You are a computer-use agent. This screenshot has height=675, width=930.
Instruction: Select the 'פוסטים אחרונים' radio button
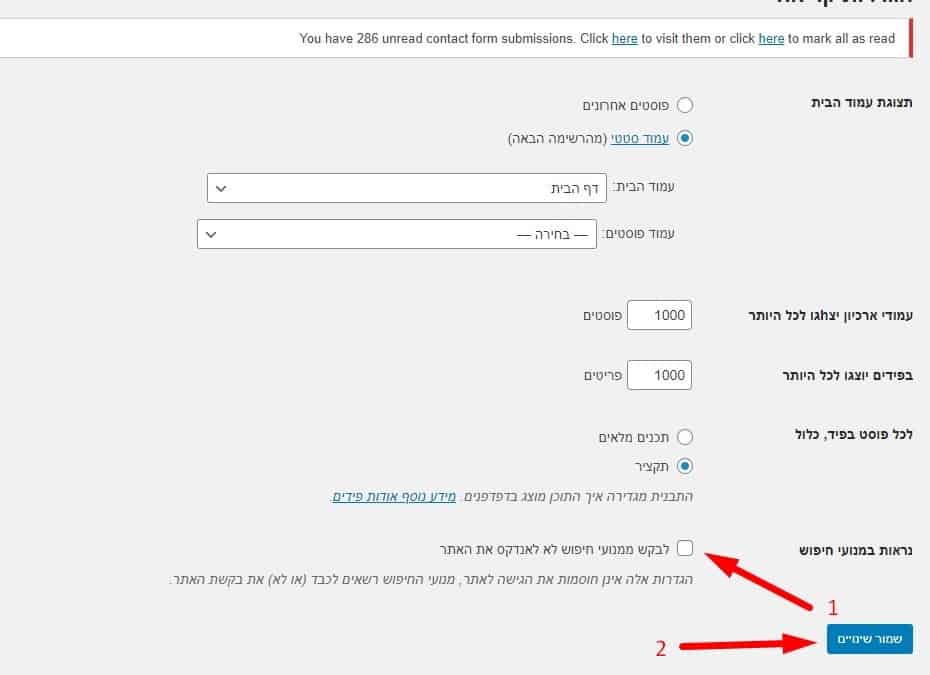684,105
